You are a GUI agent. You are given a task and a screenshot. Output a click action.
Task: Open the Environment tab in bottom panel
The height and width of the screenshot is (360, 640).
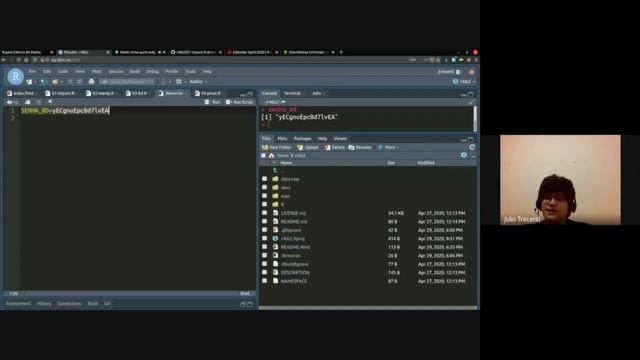pyautogui.click(x=18, y=304)
